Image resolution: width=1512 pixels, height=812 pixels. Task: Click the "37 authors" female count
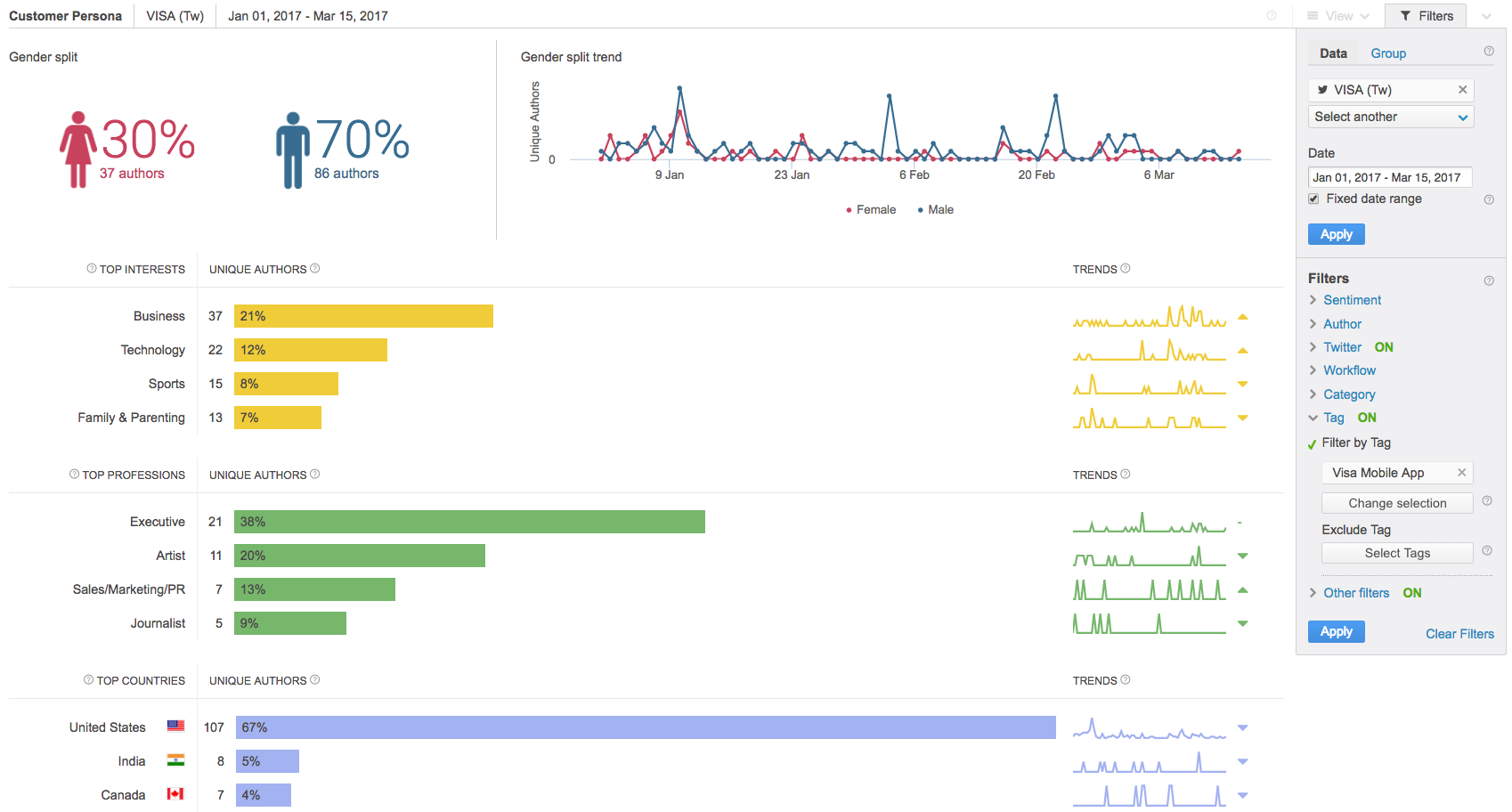[132, 174]
